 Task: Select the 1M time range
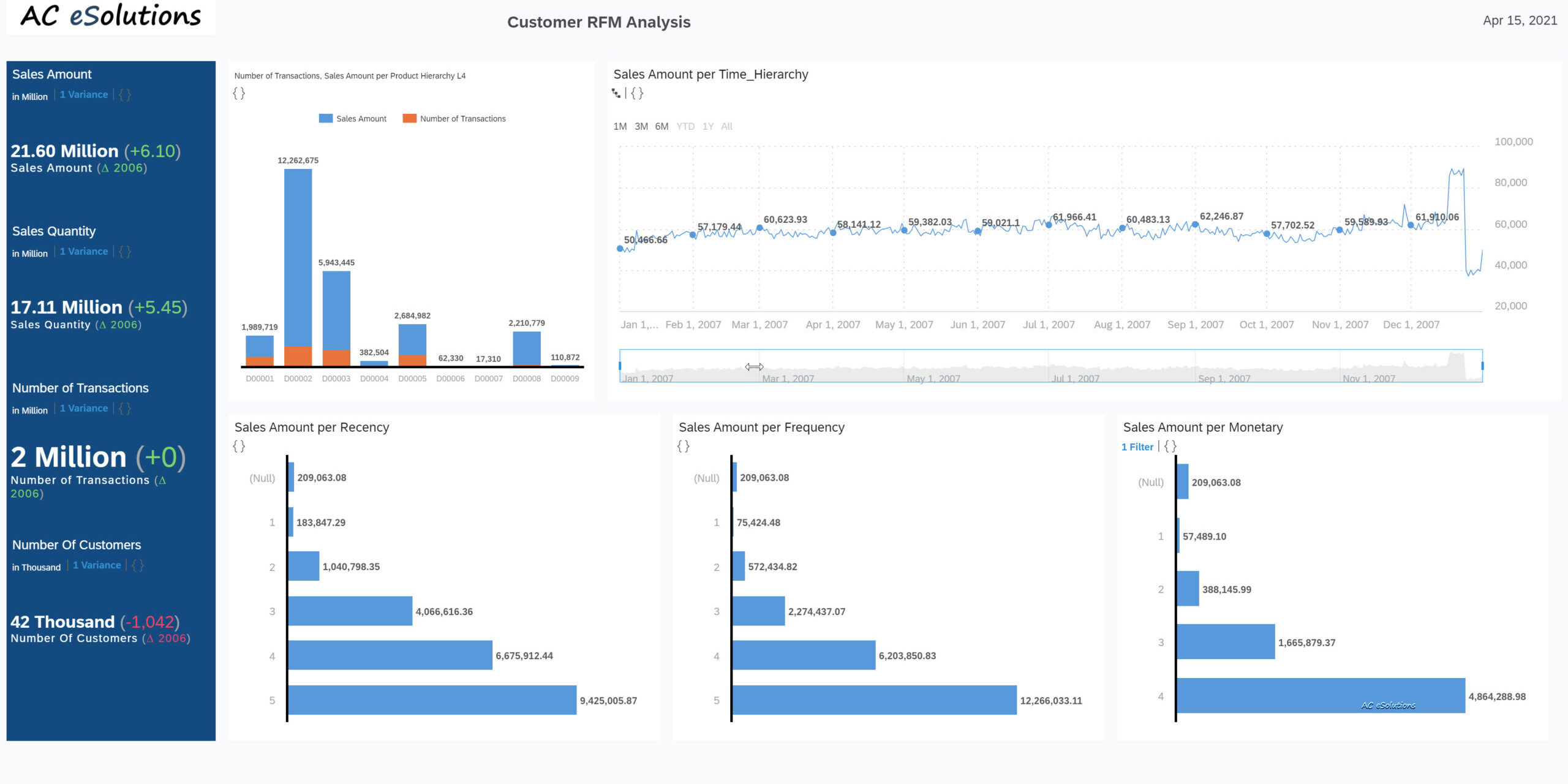click(620, 126)
